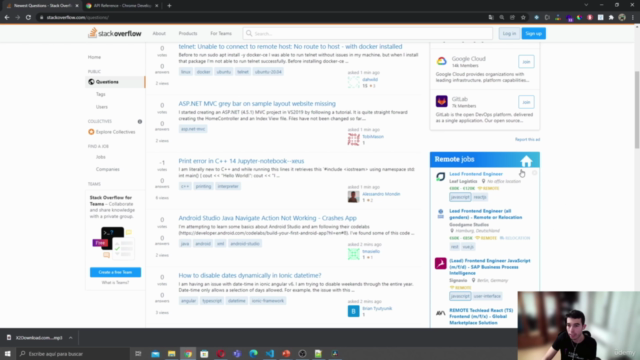Open Brian Tyutyunik's B avatar
This screenshot has height=360, width=640.
coord(353,311)
